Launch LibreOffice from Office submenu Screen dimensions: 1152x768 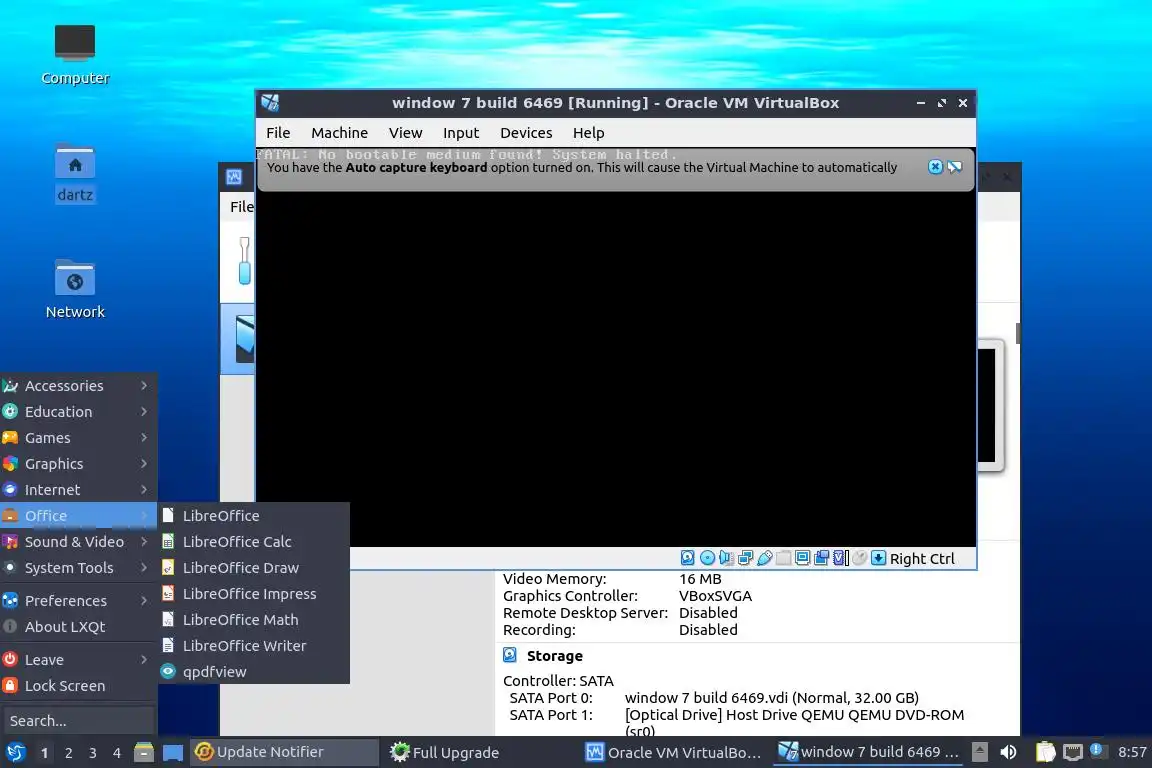click(253, 516)
